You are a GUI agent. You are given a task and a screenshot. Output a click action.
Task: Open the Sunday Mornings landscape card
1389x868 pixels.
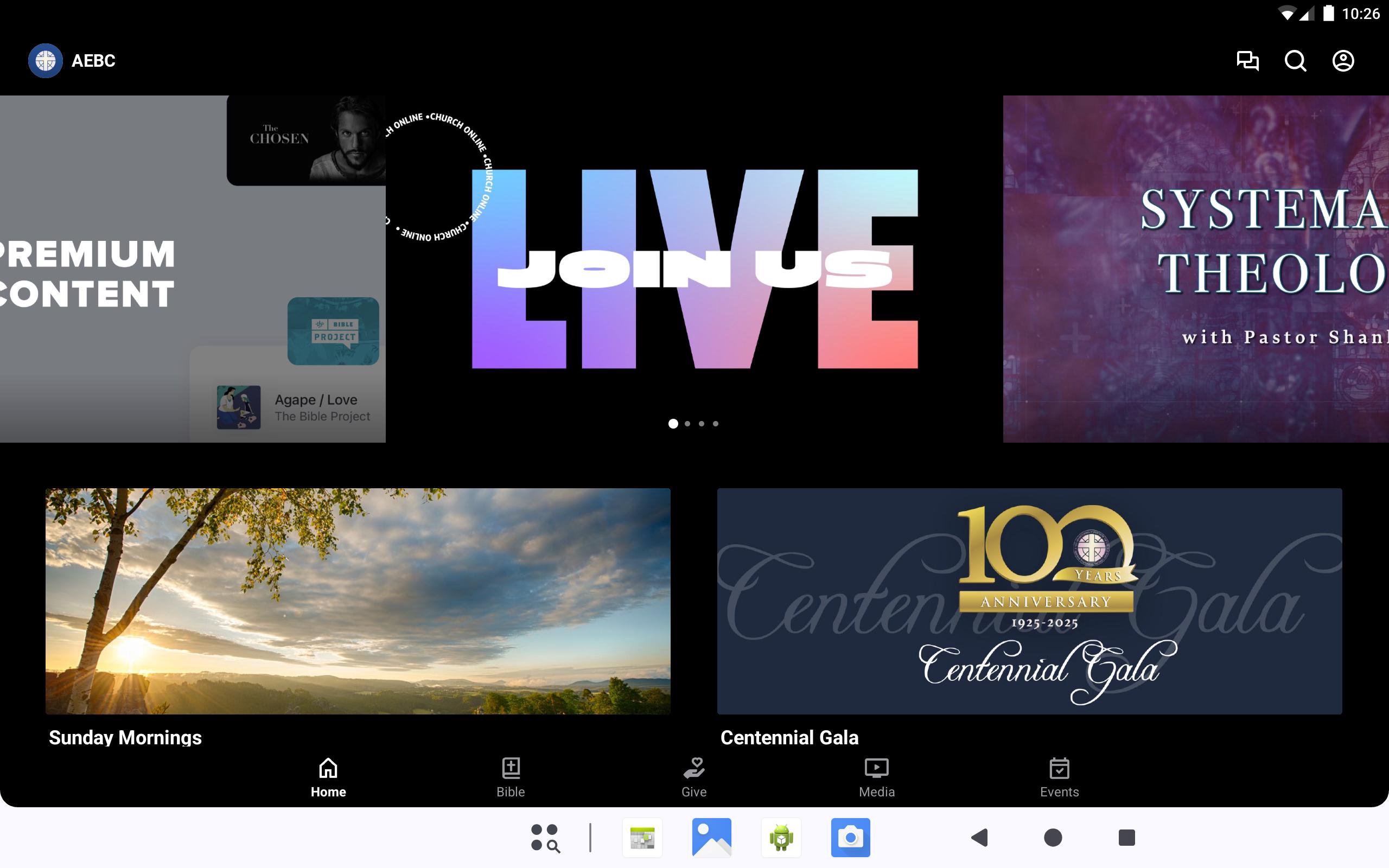(358, 601)
